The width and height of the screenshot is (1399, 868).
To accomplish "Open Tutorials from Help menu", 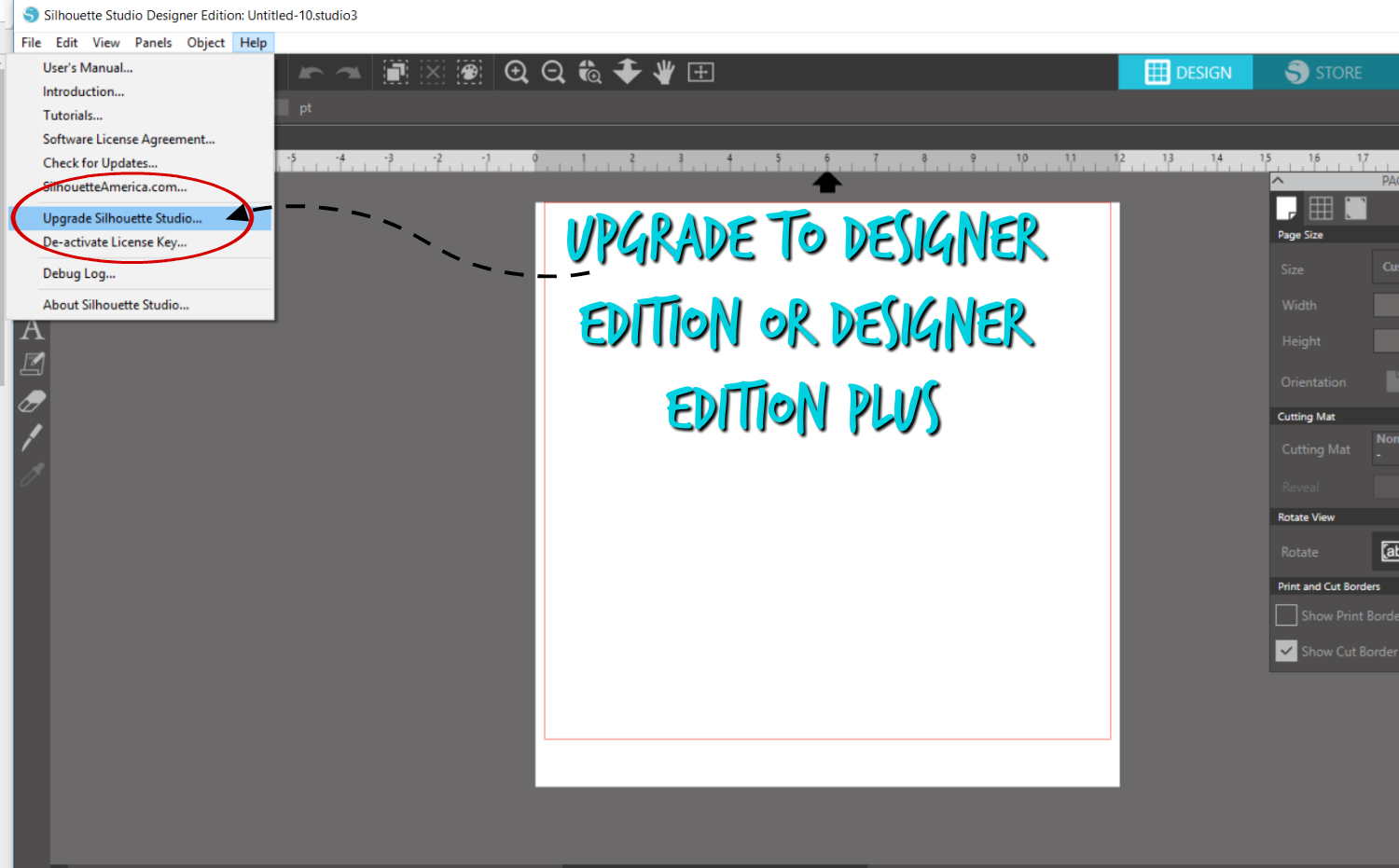I will (140, 116).
